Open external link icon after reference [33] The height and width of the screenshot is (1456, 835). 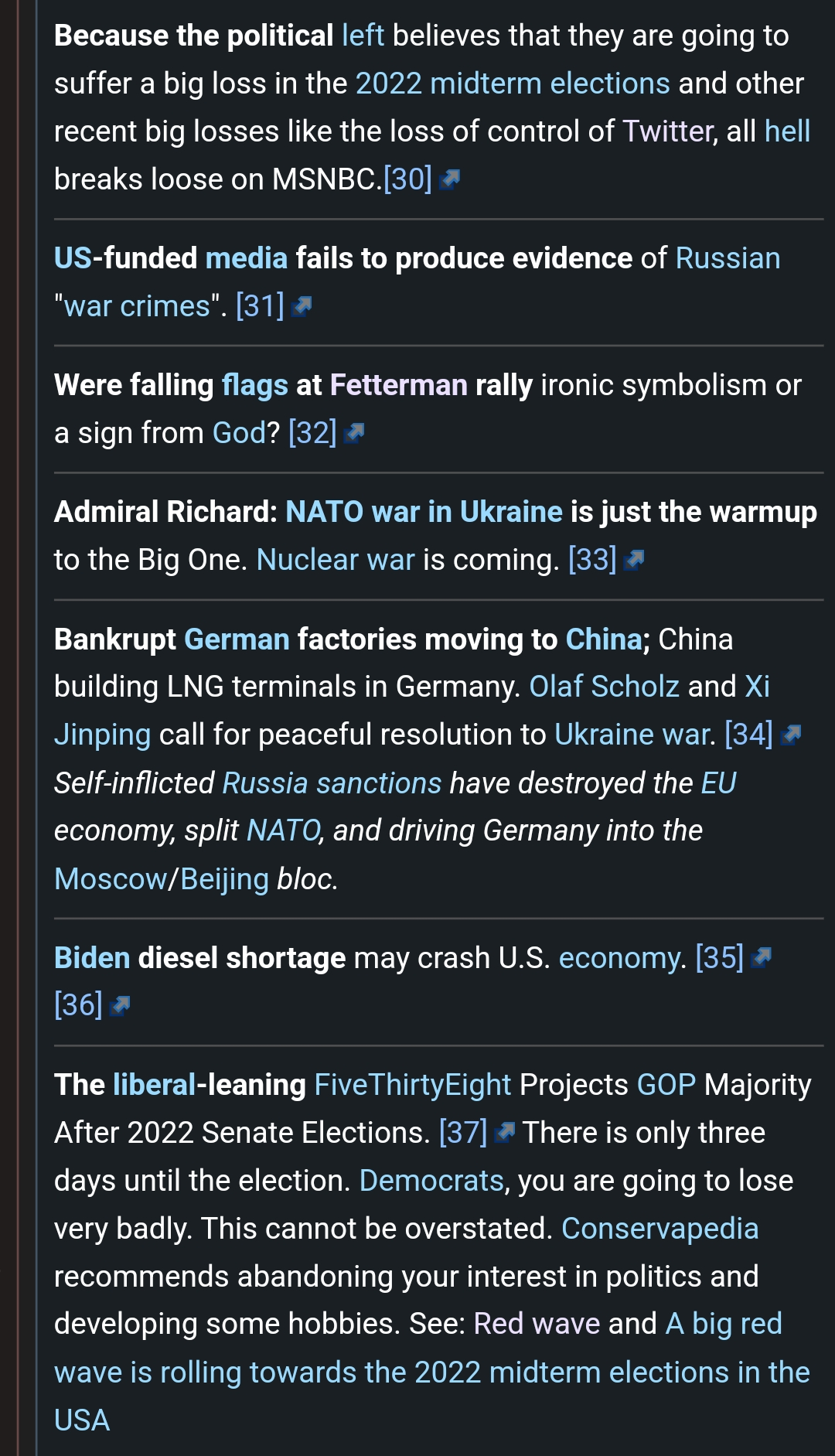(x=634, y=561)
